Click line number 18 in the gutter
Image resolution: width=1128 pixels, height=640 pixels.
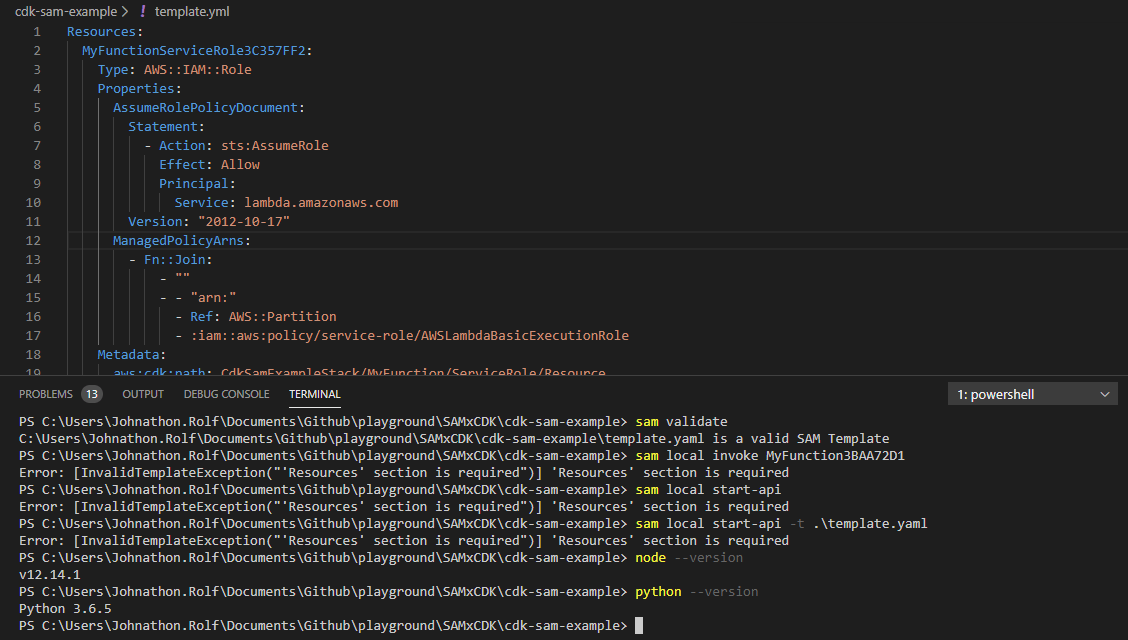[x=33, y=355]
